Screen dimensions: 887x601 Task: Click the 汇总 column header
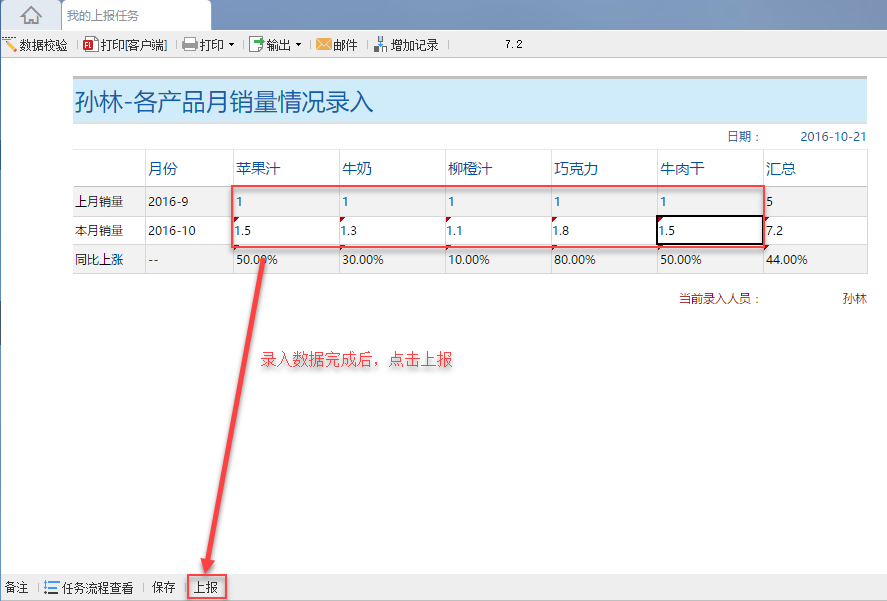pos(815,168)
